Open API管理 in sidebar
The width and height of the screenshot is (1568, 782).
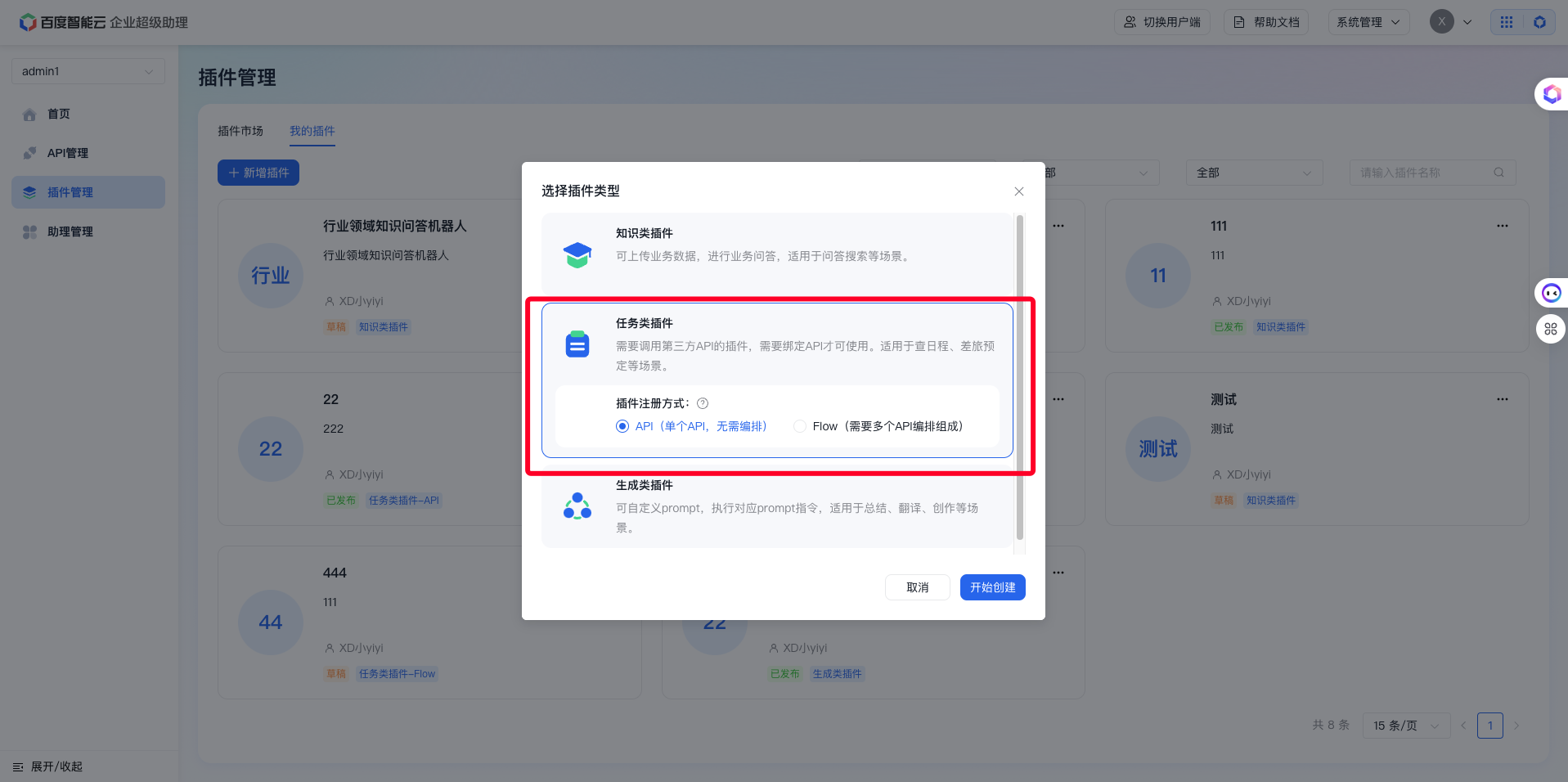(88, 153)
